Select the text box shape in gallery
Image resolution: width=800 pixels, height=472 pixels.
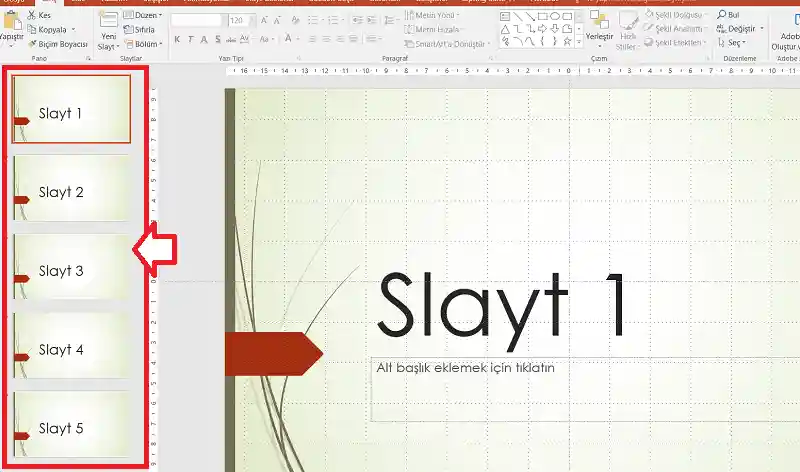pos(505,16)
